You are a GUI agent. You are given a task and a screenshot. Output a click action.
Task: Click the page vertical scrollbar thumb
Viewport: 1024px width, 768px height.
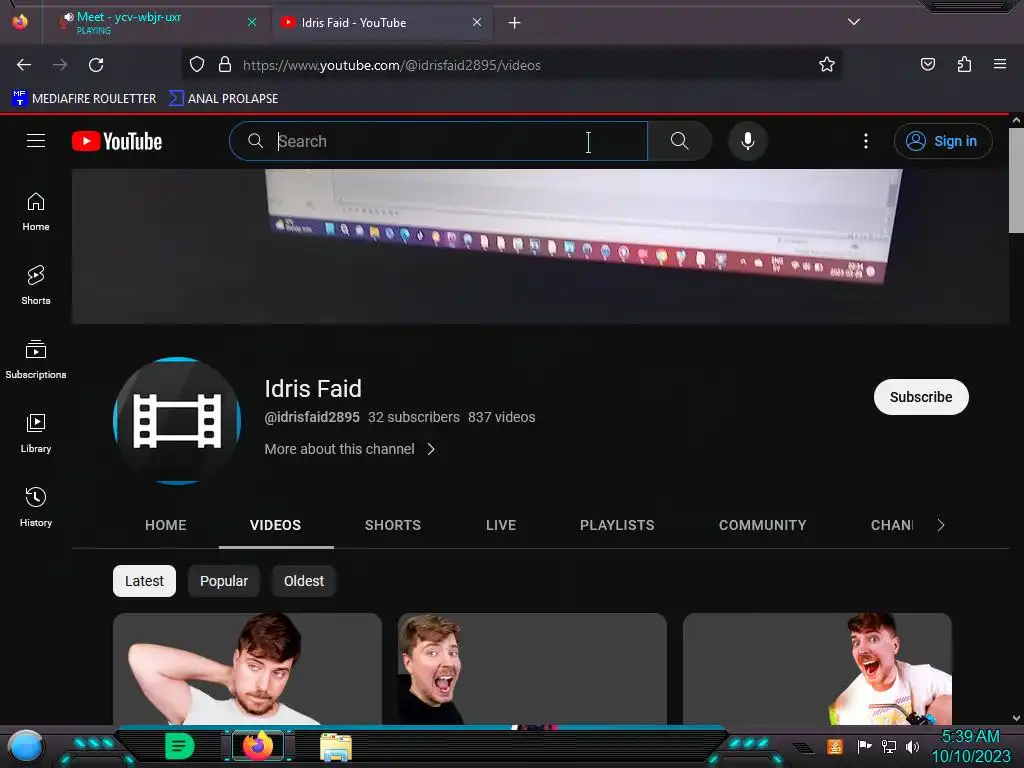point(1016,179)
